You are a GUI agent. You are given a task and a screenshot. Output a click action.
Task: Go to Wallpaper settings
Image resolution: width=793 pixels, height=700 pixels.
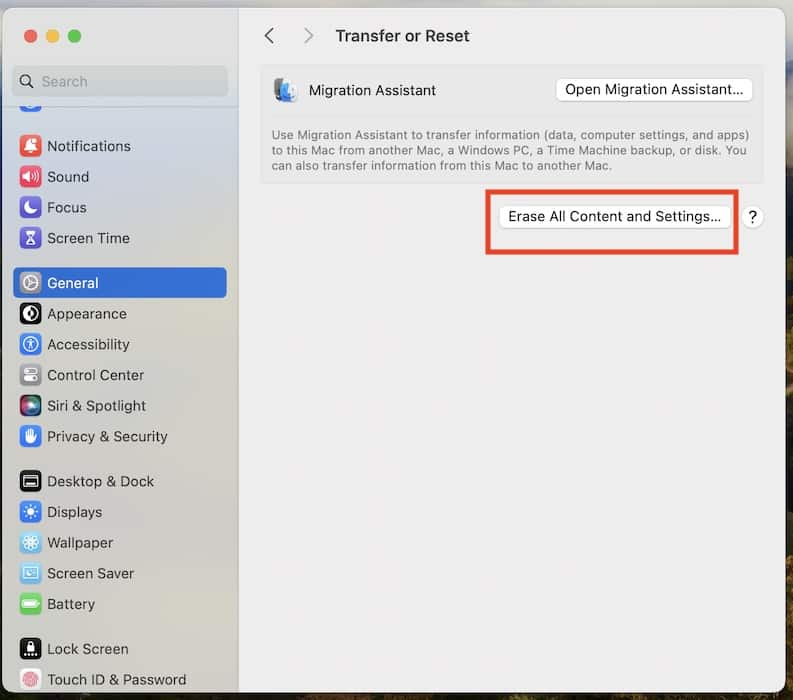click(81, 543)
